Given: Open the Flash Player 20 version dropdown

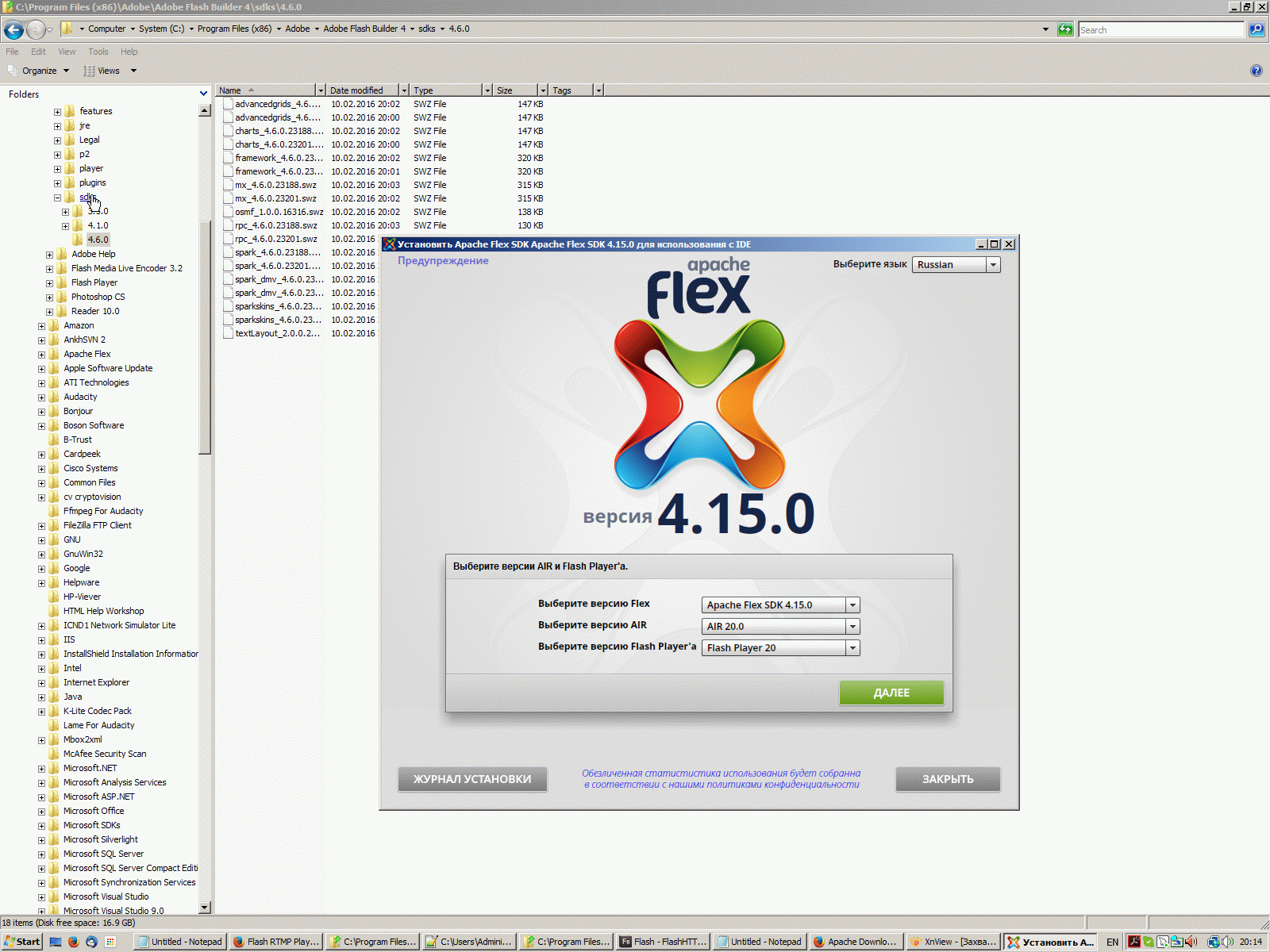Looking at the screenshot, I should pos(780,648).
